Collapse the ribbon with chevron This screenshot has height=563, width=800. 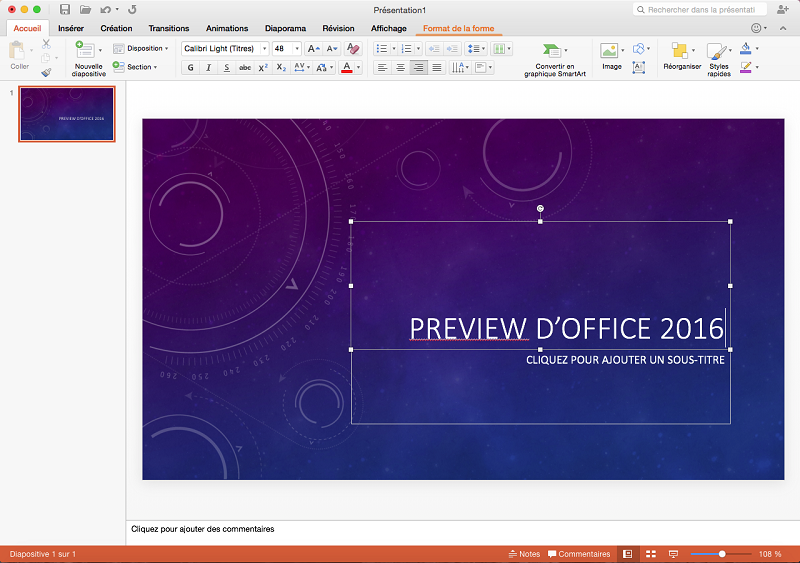click(x=783, y=28)
